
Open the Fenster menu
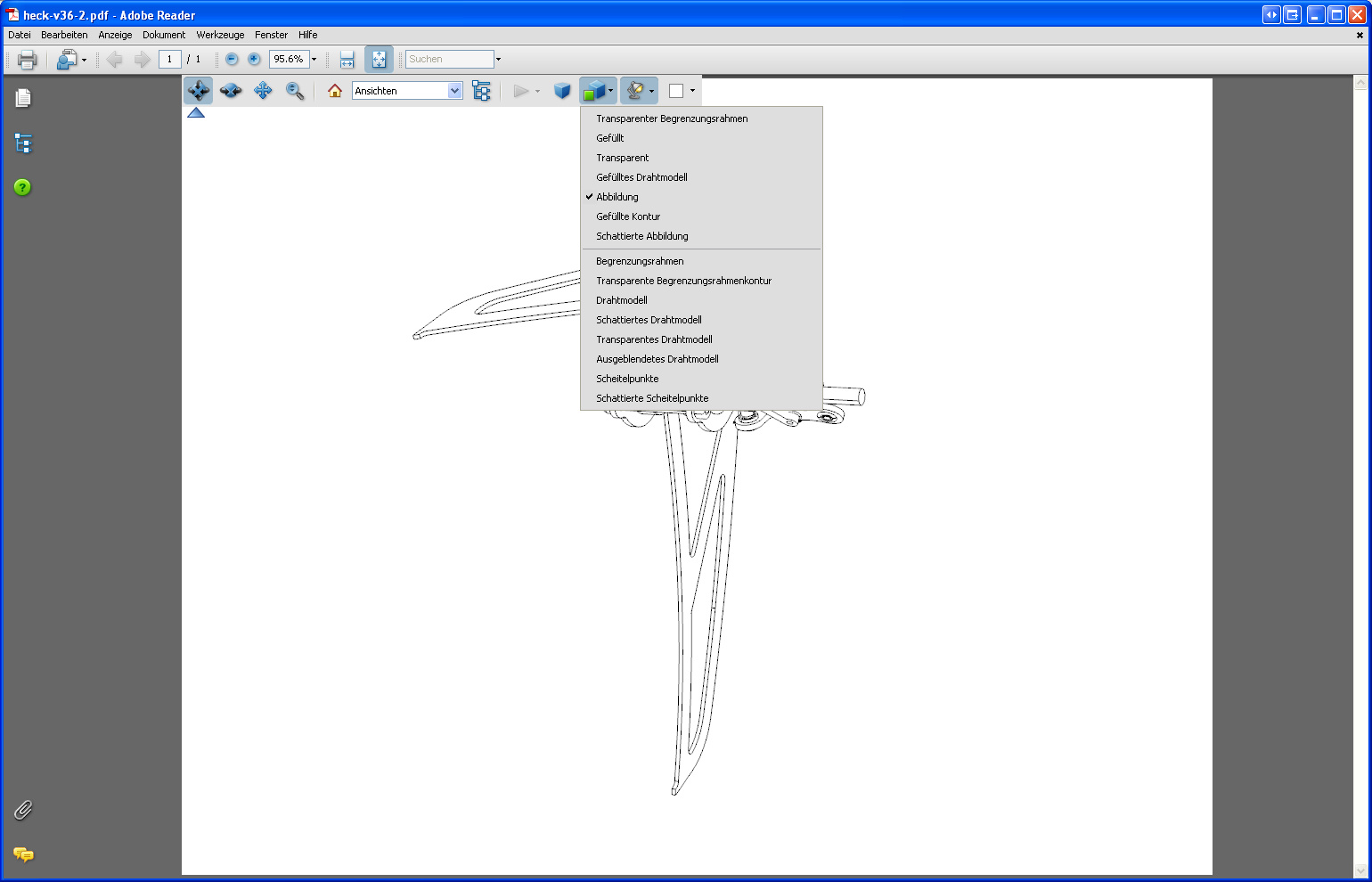[271, 35]
